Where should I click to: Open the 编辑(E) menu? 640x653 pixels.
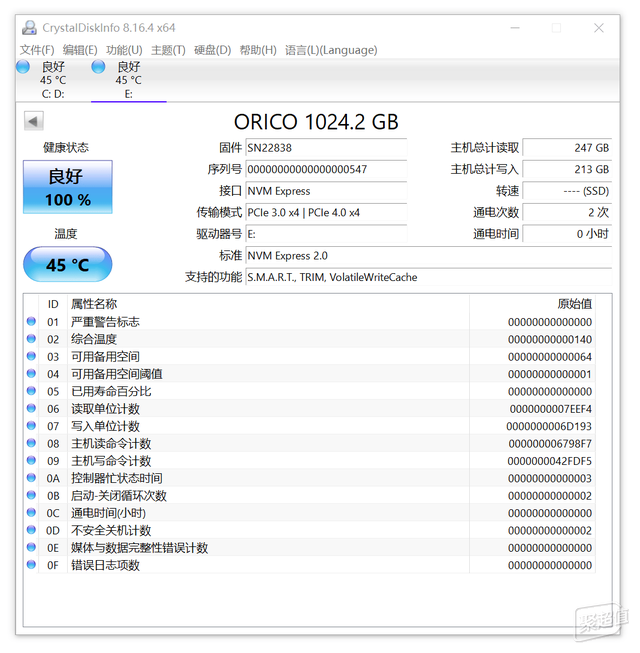(x=80, y=50)
